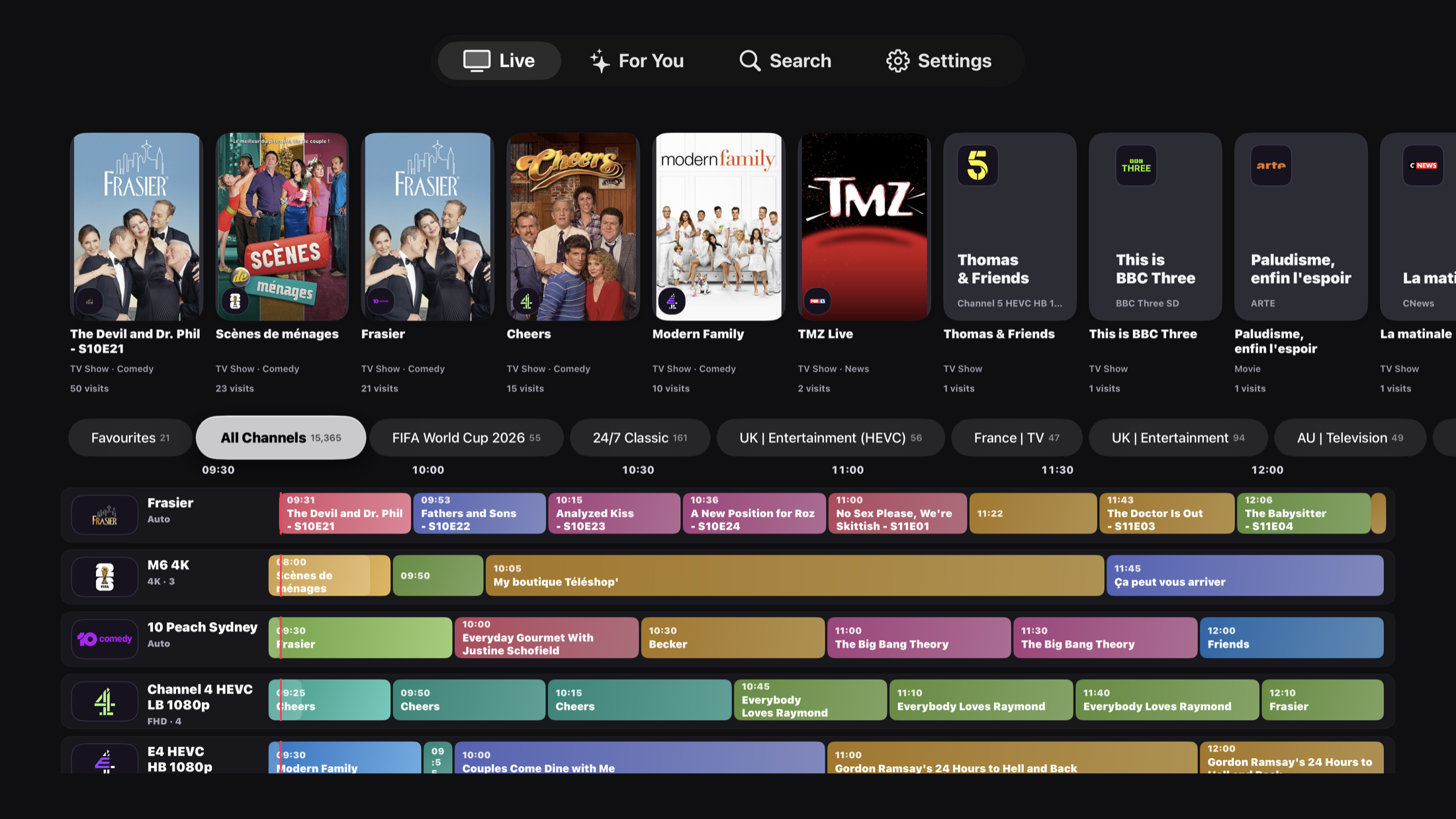Open the Frasier poster with 21 visits

[428, 226]
